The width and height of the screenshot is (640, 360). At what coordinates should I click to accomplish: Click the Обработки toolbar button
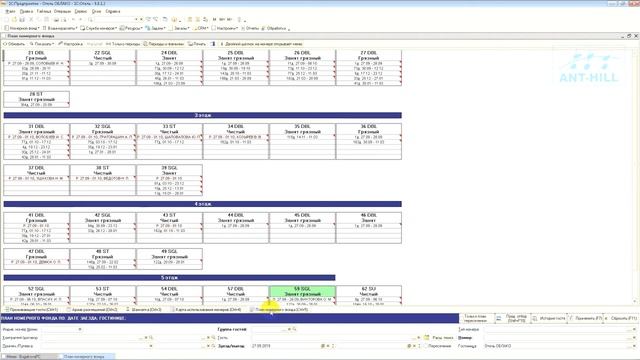point(274,28)
